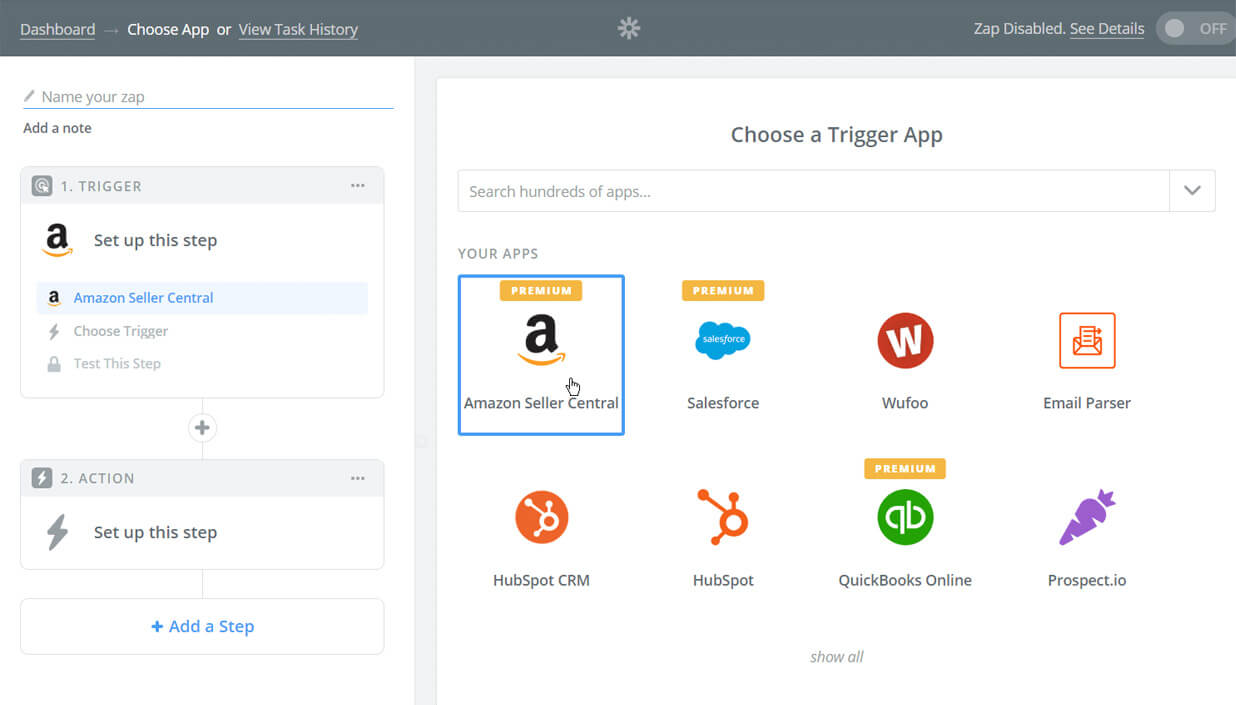Toggle the Zap ON/OFF switch
1236x705 pixels.
click(x=1195, y=29)
